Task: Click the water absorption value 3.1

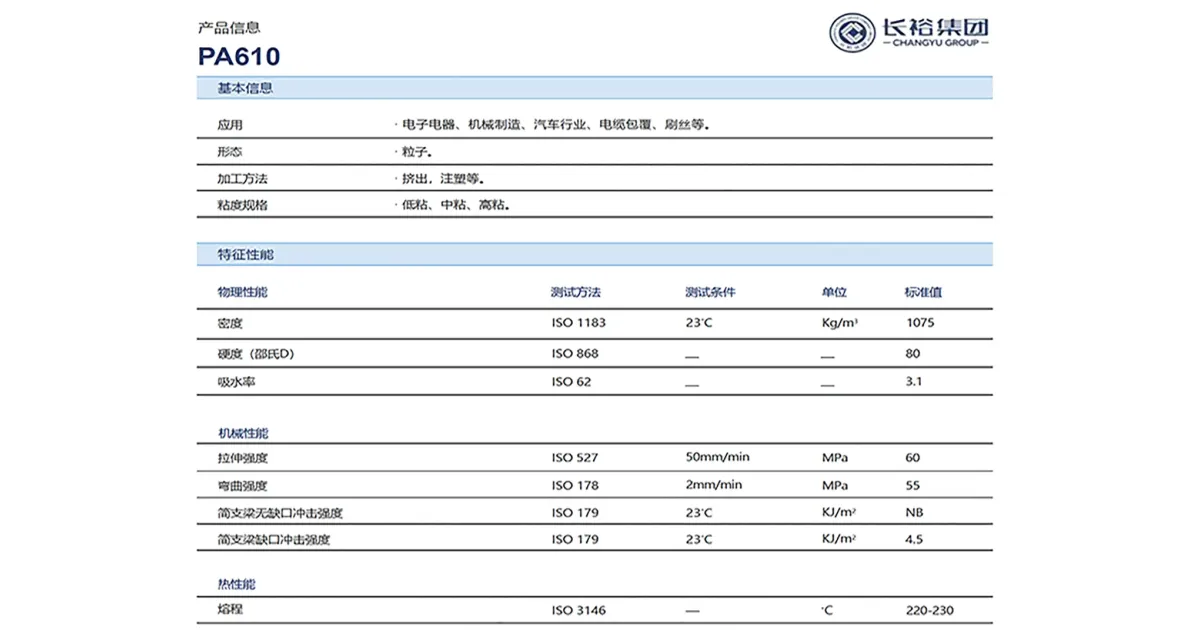Action: [913, 381]
